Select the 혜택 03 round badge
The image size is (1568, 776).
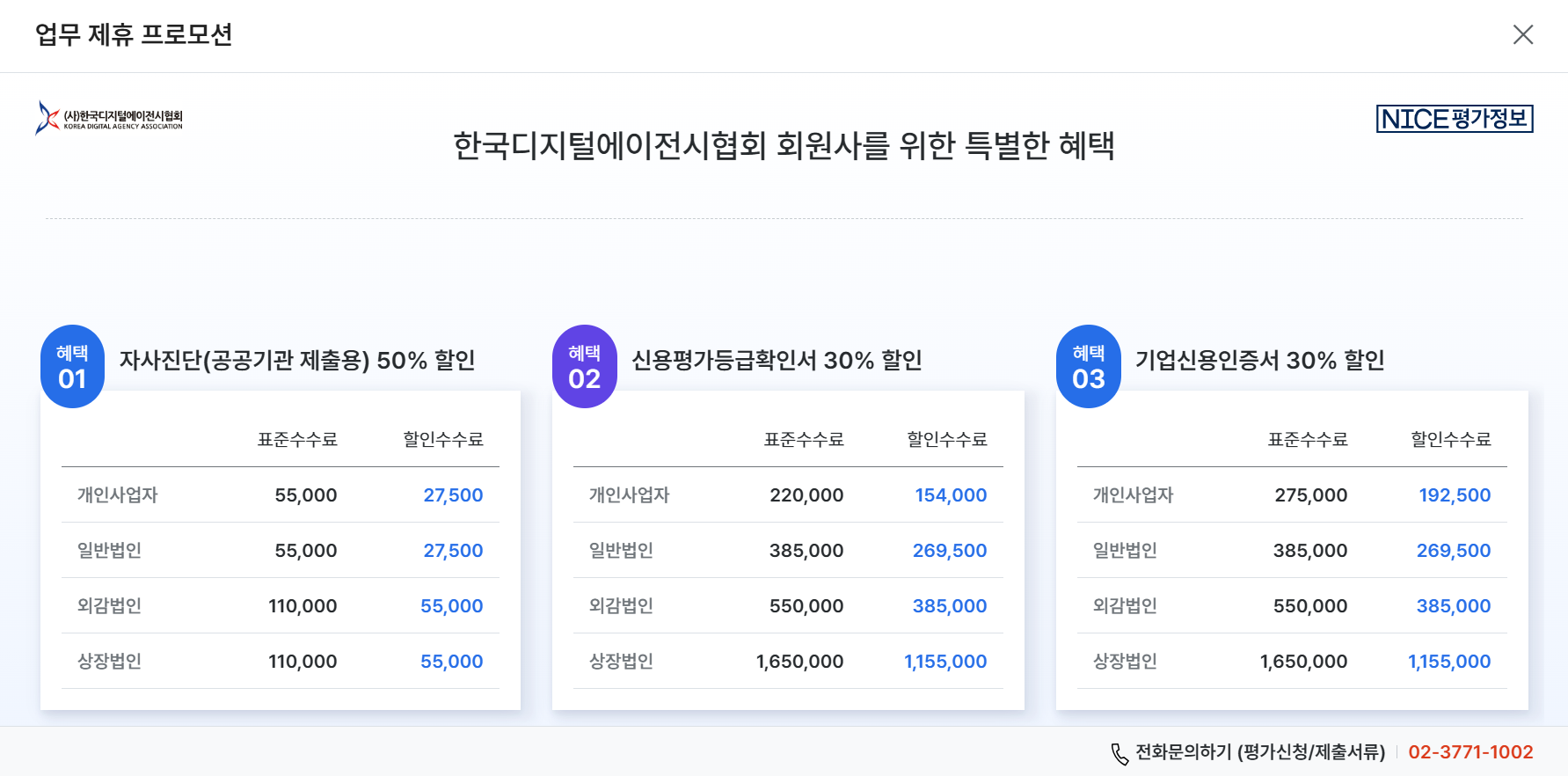tap(1088, 366)
